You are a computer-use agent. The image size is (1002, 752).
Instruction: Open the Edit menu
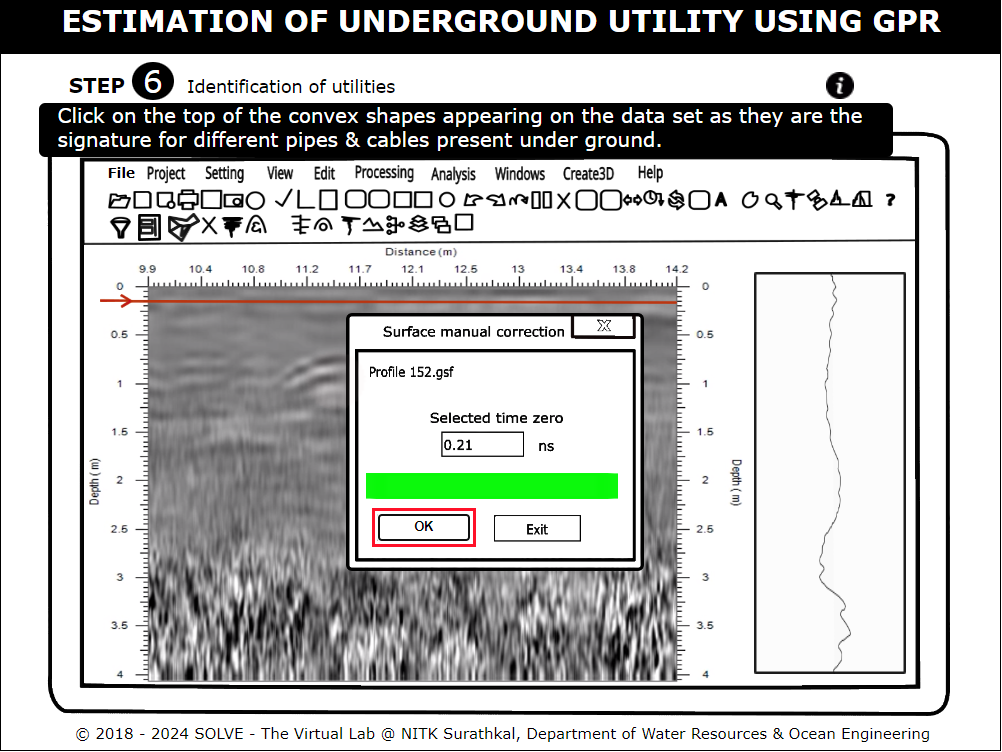pyautogui.click(x=324, y=174)
